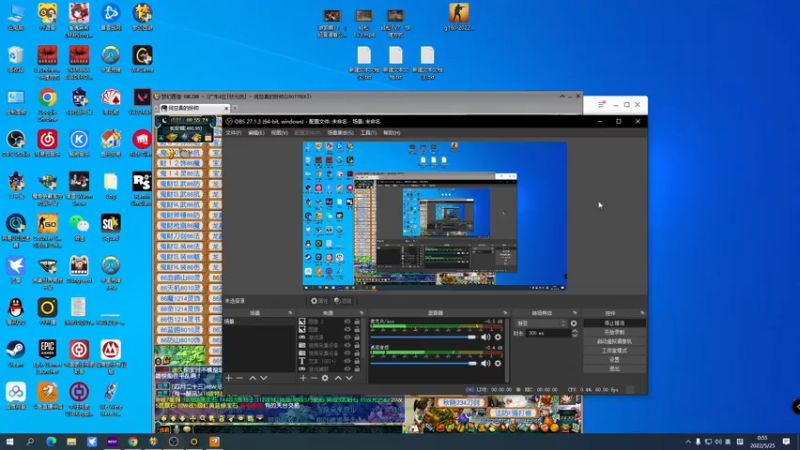This screenshot has width=800, height=450.
Task: Click the 停止推流 button
Action: point(614,323)
